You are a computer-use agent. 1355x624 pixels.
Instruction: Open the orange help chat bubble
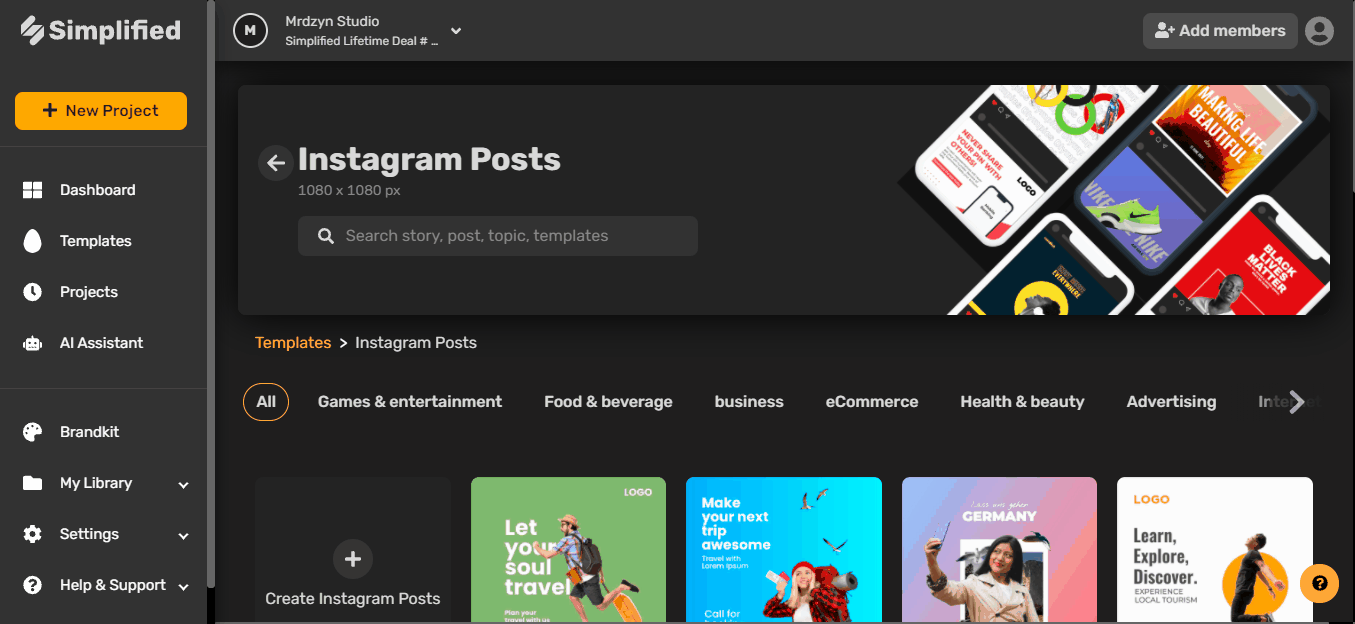(1319, 583)
